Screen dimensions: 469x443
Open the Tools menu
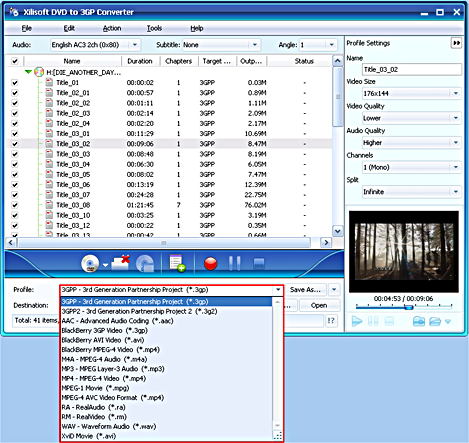[154, 28]
